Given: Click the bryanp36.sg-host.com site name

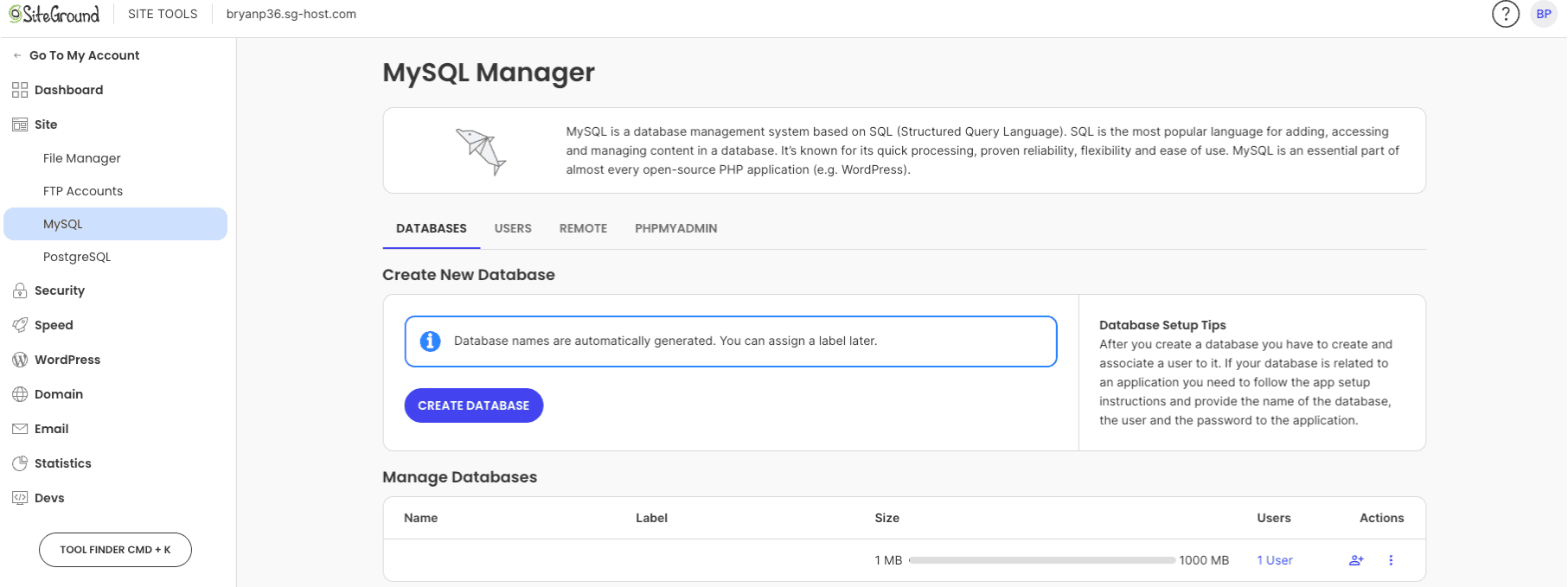Looking at the screenshot, I should (291, 14).
